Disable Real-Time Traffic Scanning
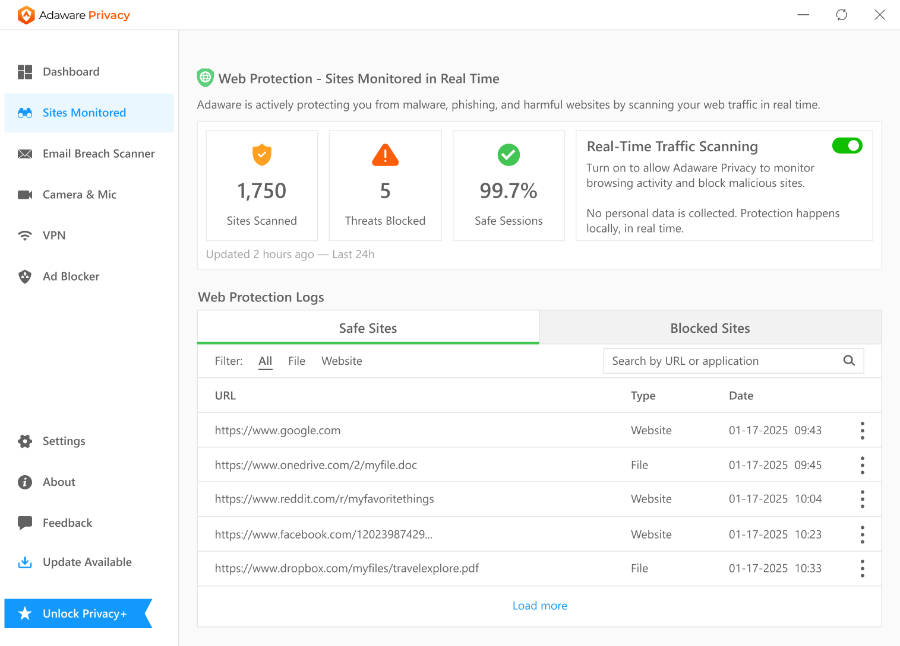Image resolution: width=900 pixels, height=646 pixels. point(847,145)
